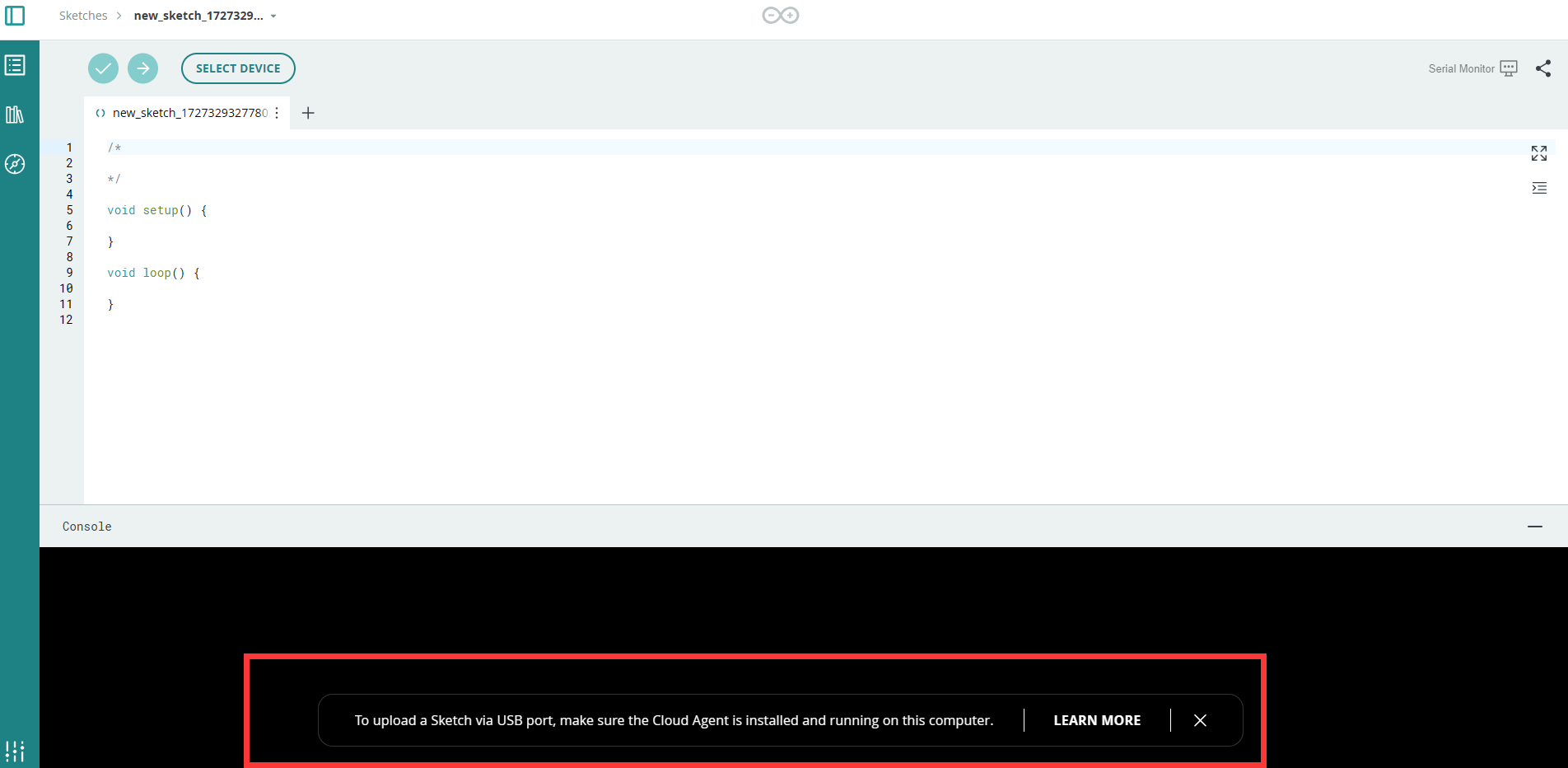Dismiss the Cloud Agent notification
Screen dimensions: 1568x768
(x=1200, y=720)
